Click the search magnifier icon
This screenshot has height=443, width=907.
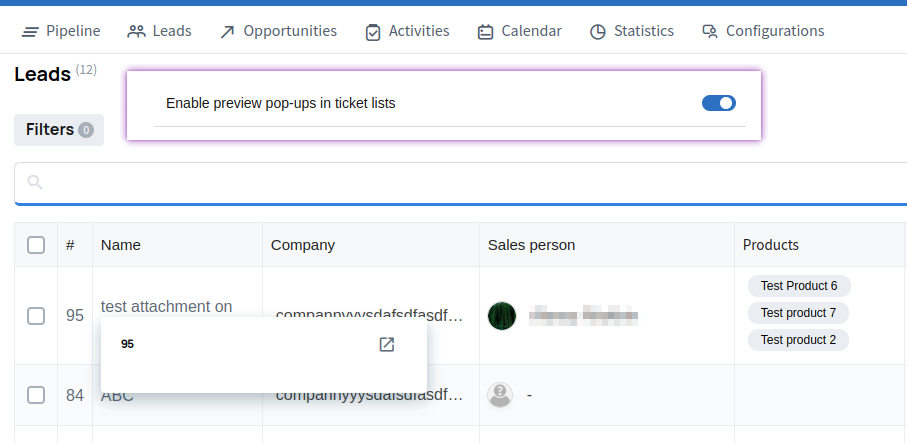pos(36,182)
